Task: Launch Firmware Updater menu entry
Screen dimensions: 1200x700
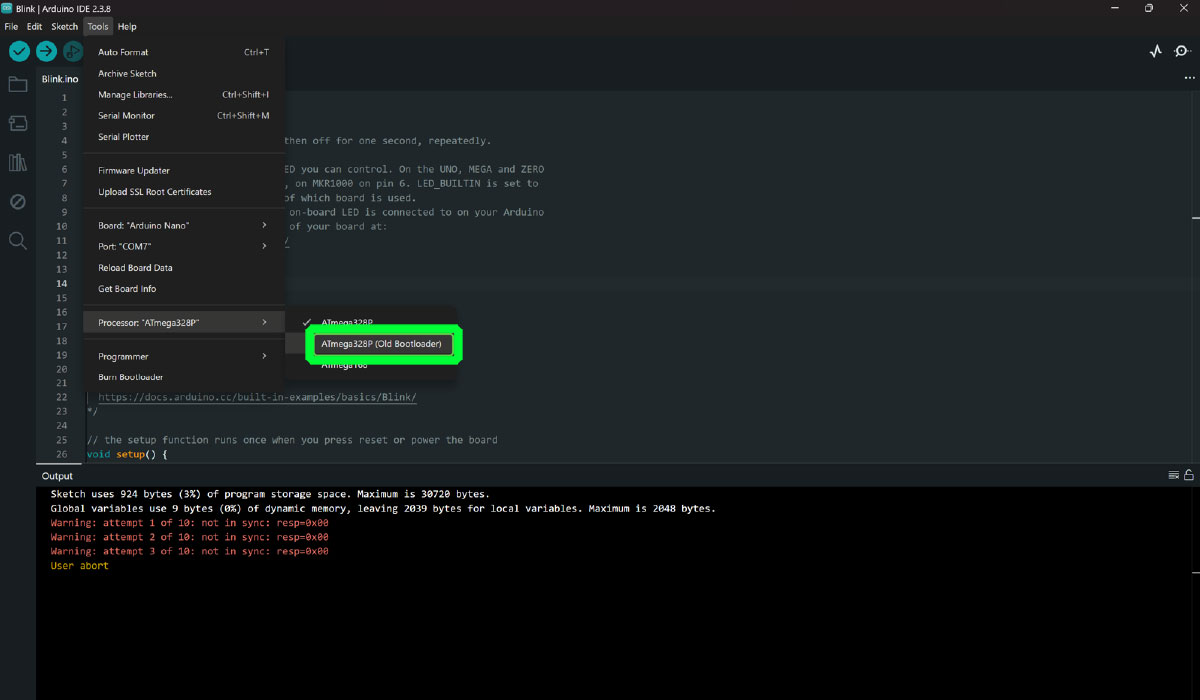Action: (184, 170)
